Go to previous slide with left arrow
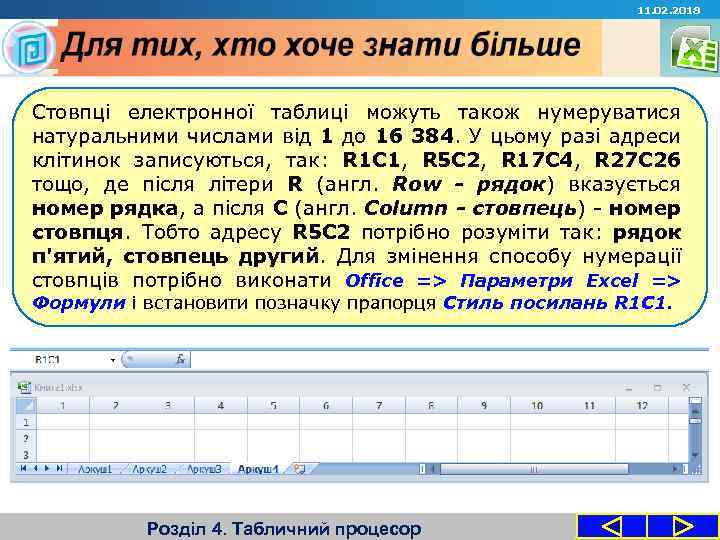The width and height of the screenshot is (720, 540). click(611, 526)
